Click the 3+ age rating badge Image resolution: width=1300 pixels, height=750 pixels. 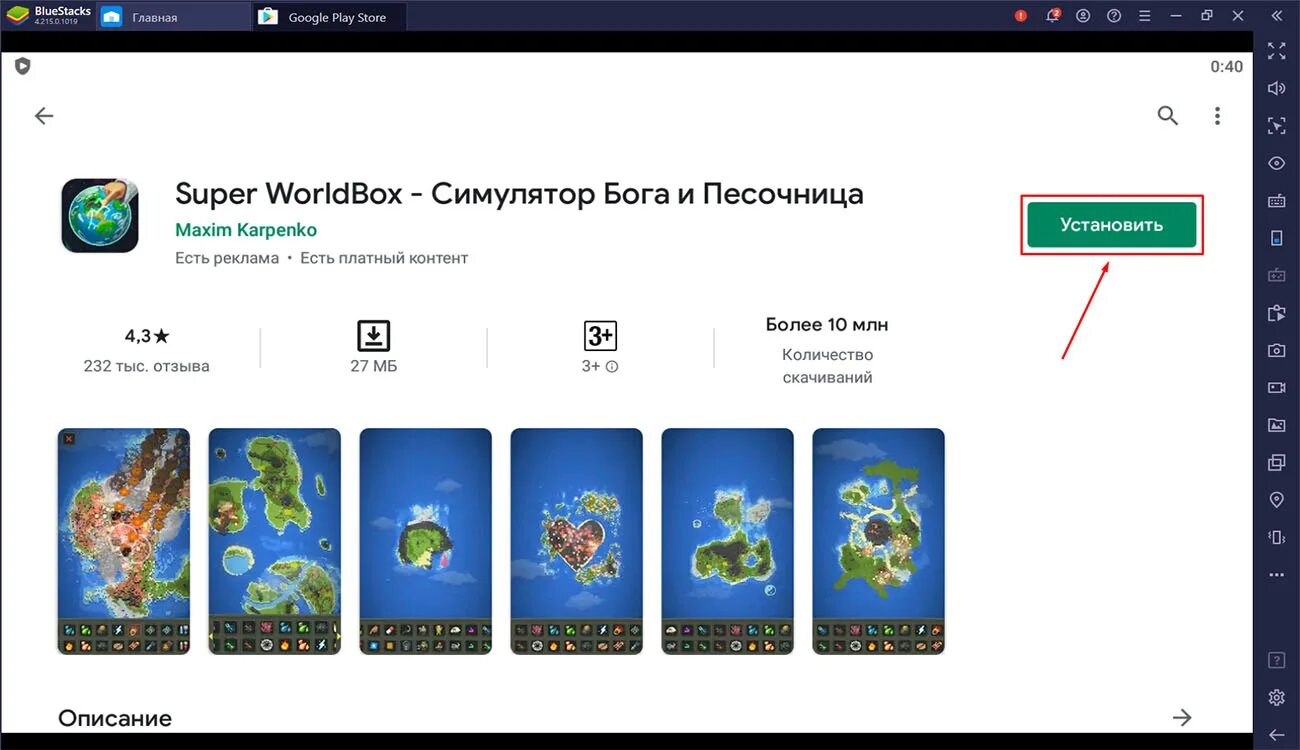tap(600, 336)
